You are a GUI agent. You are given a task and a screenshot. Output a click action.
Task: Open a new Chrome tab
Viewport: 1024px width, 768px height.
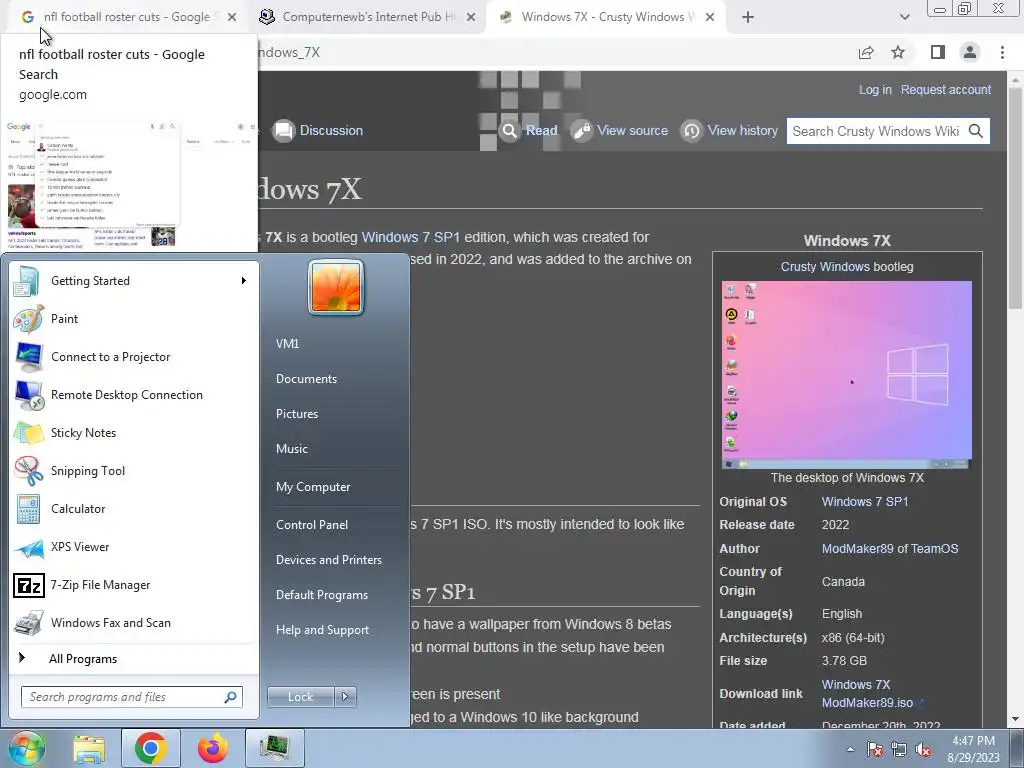[x=748, y=18]
